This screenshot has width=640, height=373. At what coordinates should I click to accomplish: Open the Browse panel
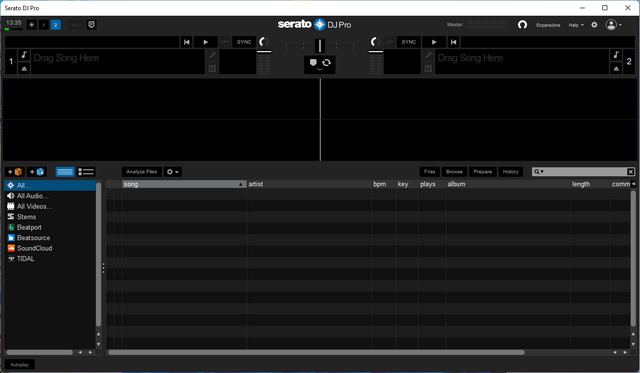coord(454,172)
